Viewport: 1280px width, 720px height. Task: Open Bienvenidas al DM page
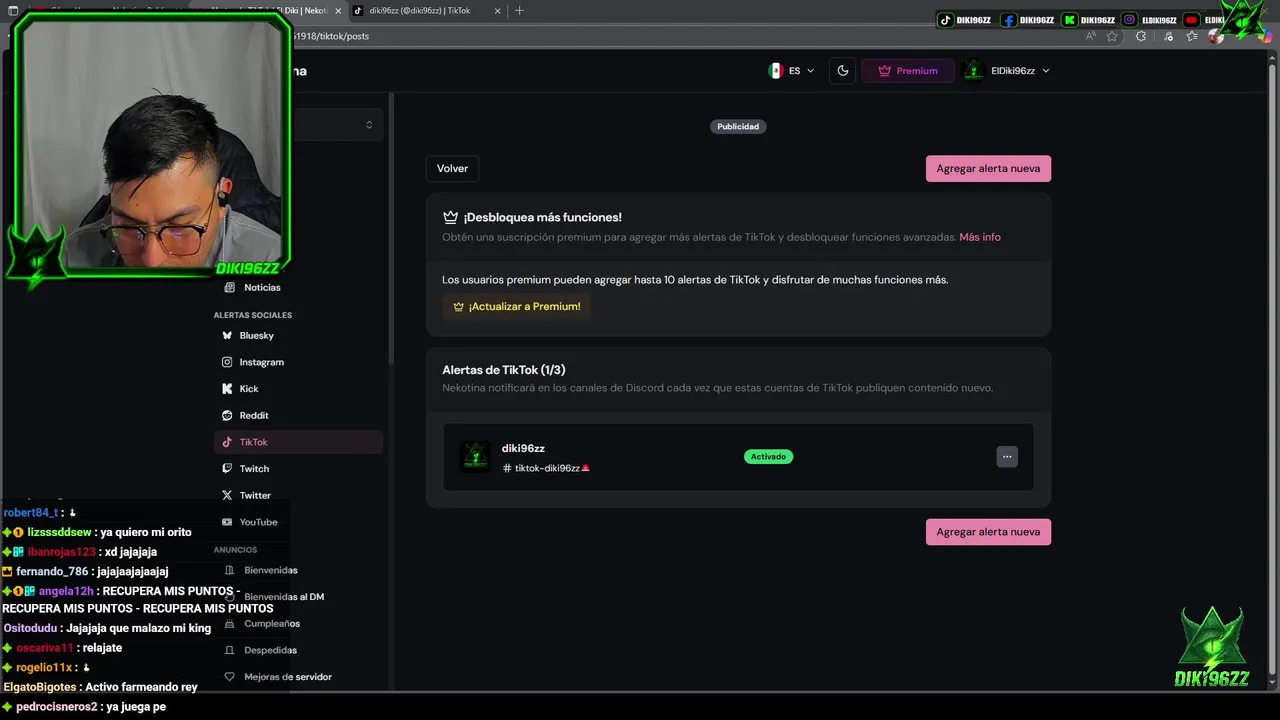pyautogui.click(x=298, y=597)
